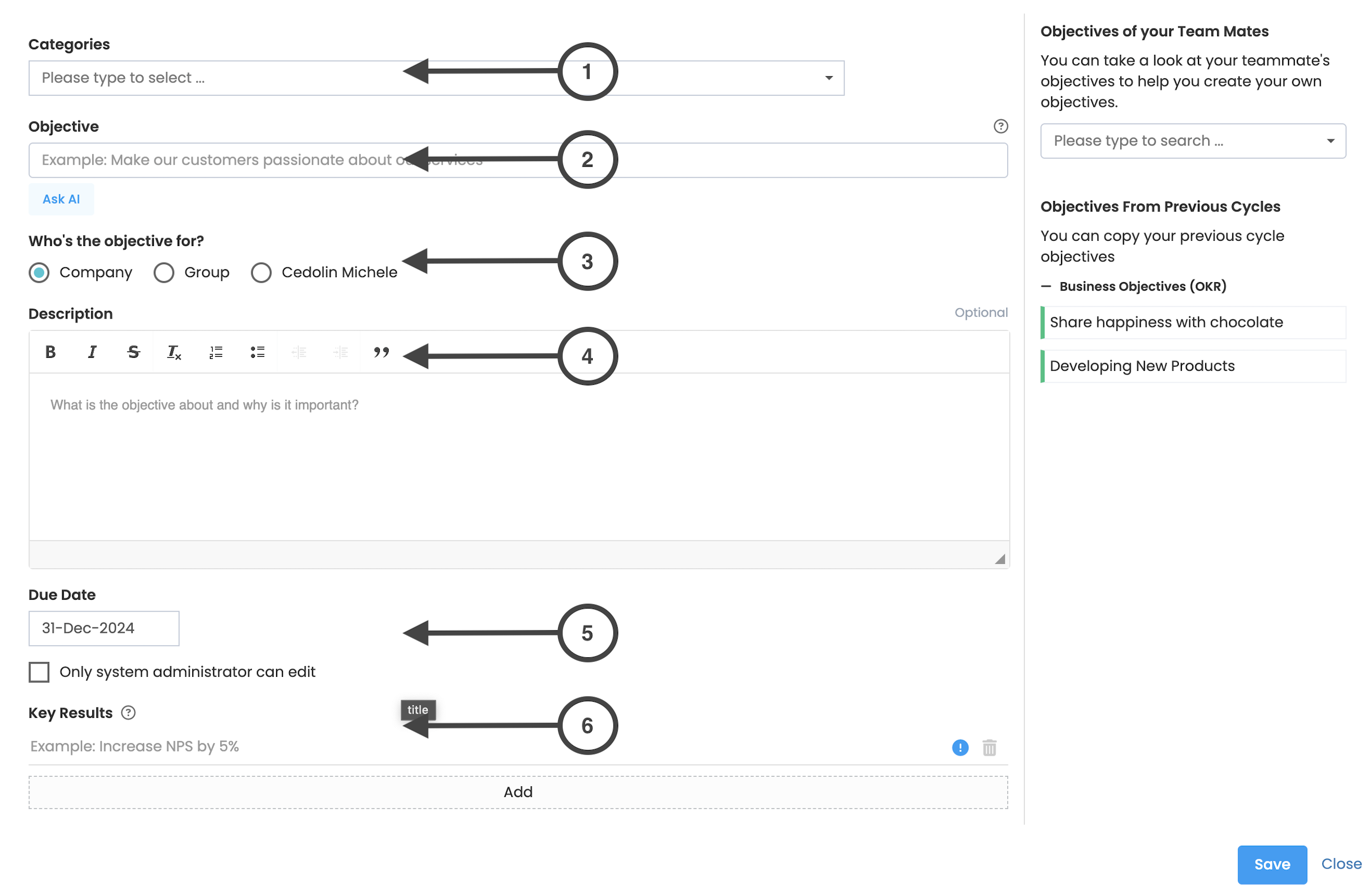Image resolution: width=1372 pixels, height=896 pixels.
Task: Toggle bold formatting in description editor
Action: point(51,352)
